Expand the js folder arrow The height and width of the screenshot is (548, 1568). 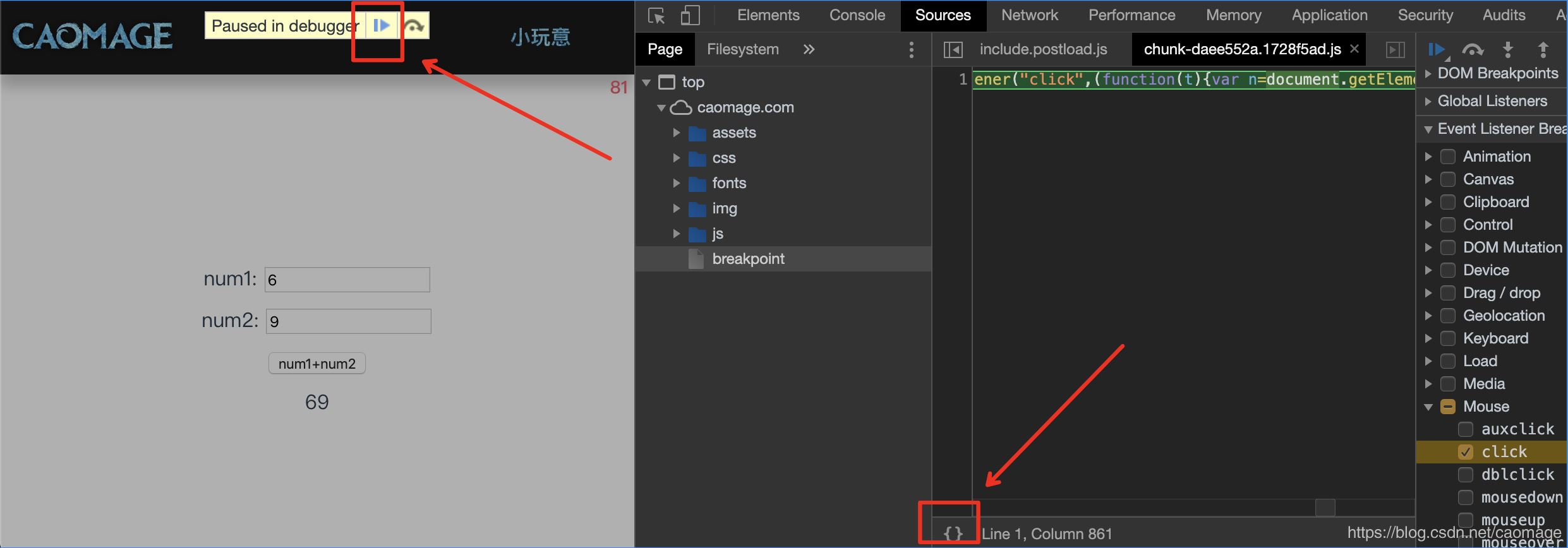[677, 234]
